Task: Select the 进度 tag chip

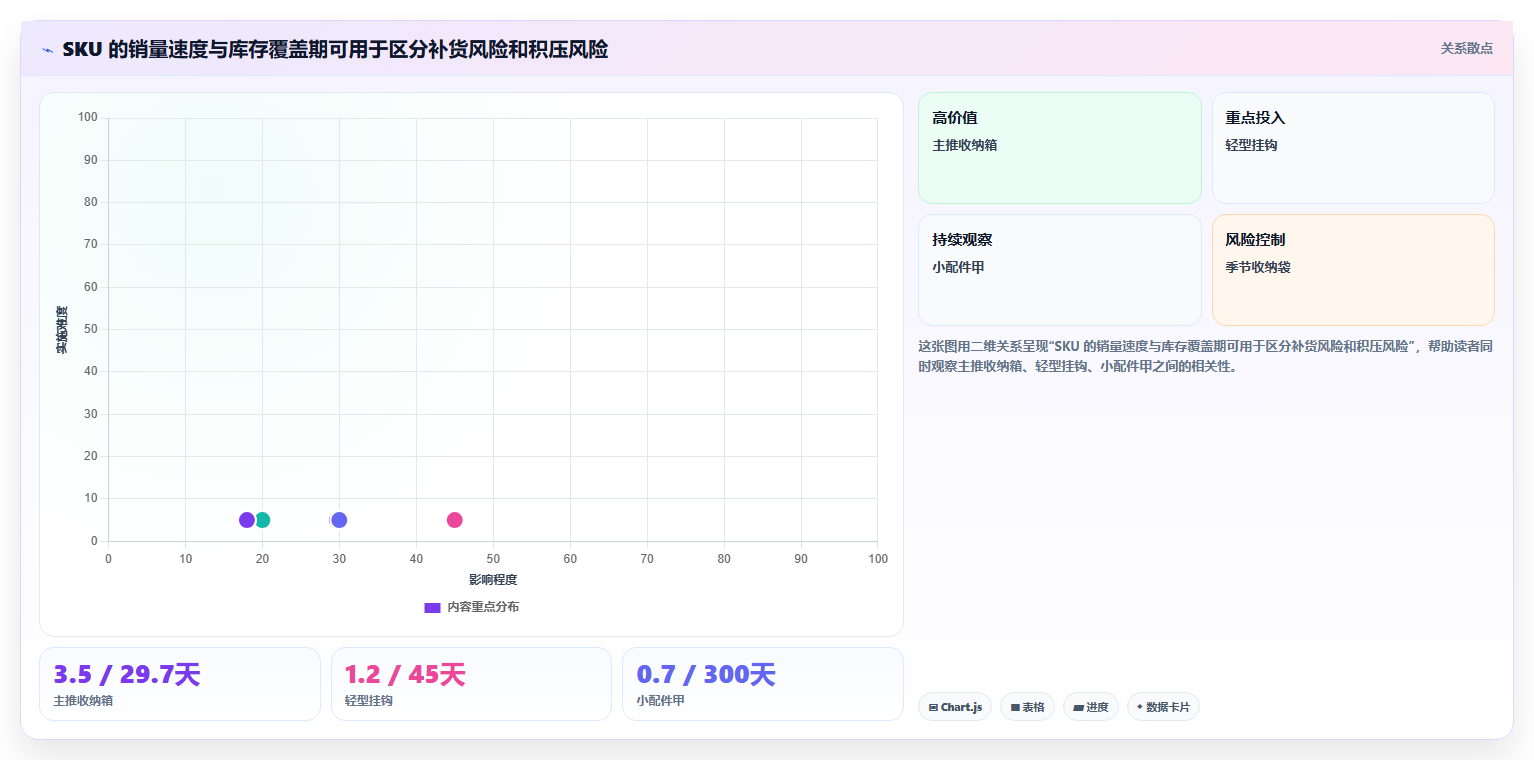Action: click(x=1091, y=707)
